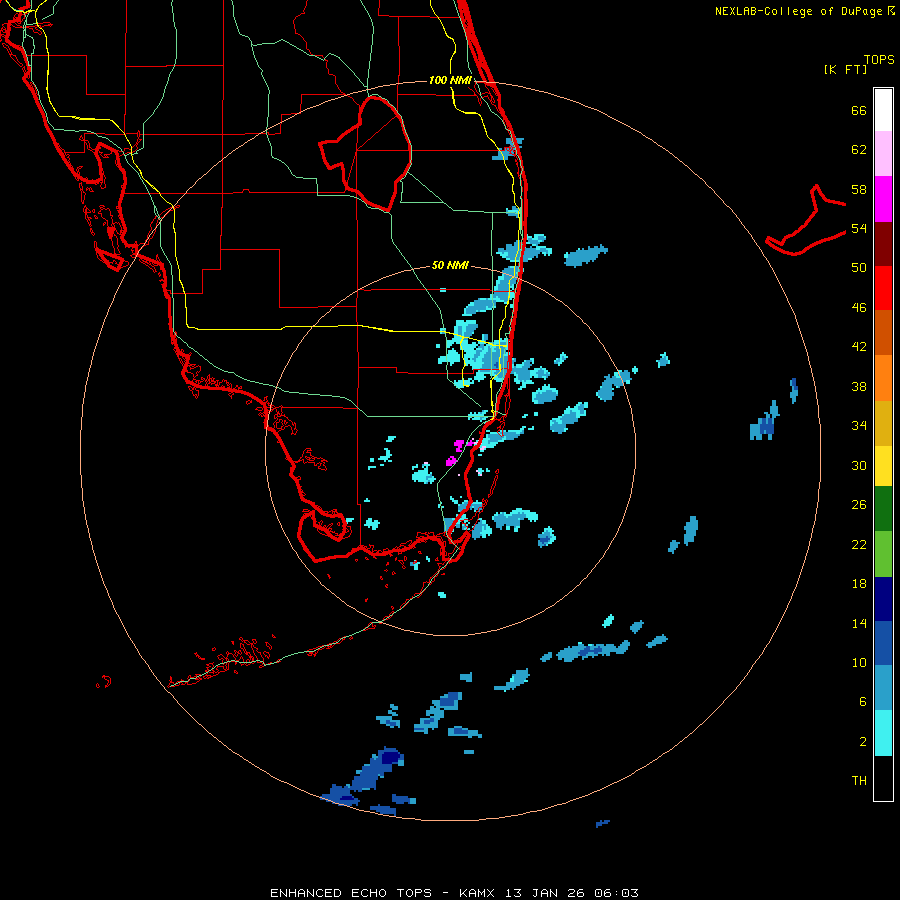Click the white swatch in the tops legend
The image size is (900, 900).
(883, 110)
